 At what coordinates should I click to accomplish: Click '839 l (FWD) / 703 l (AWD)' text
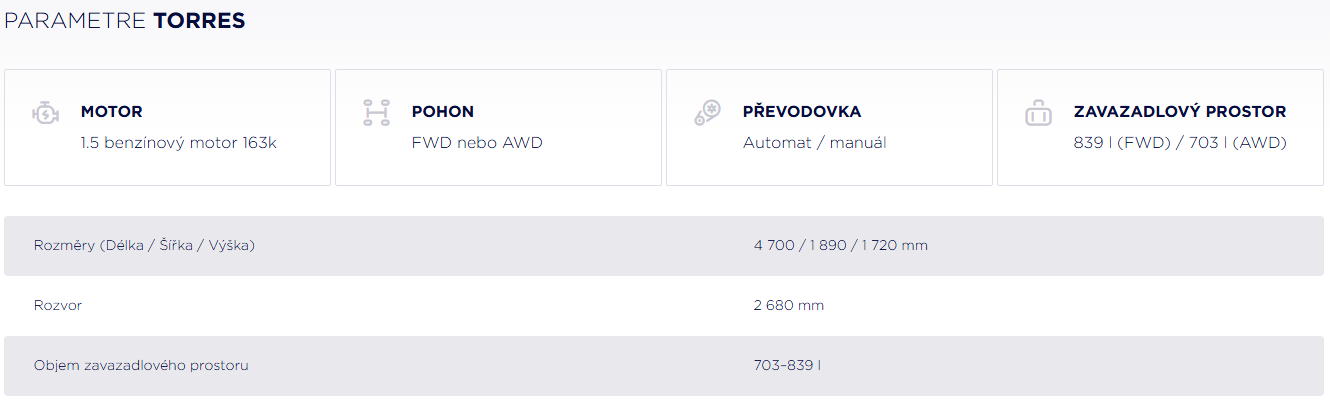[1179, 143]
